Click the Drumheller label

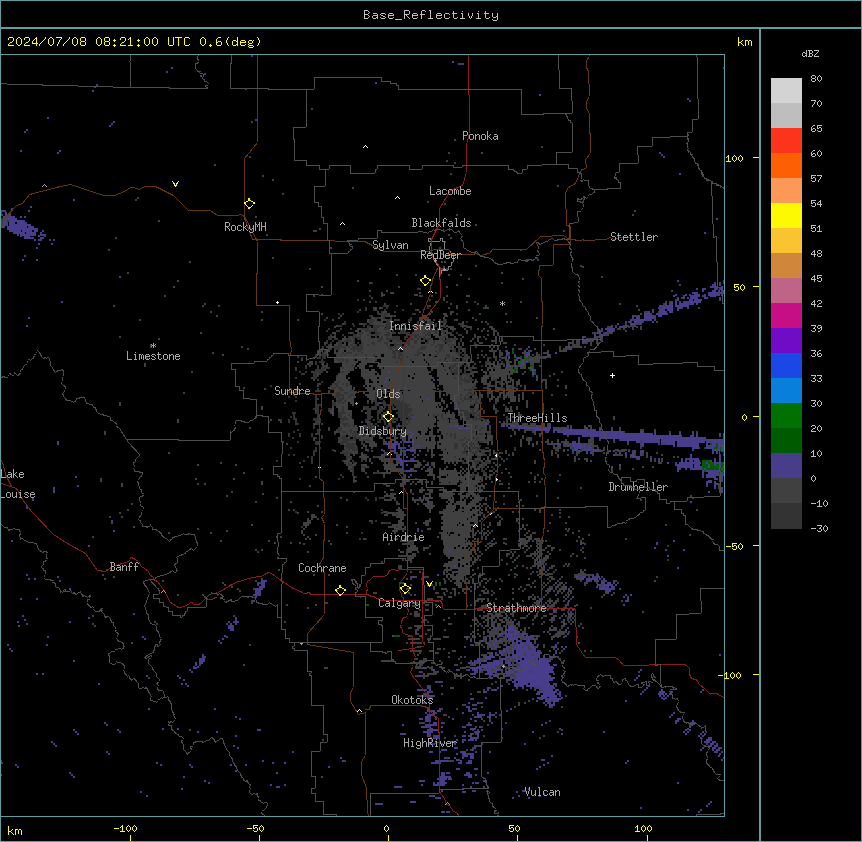[x=638, y=487]
